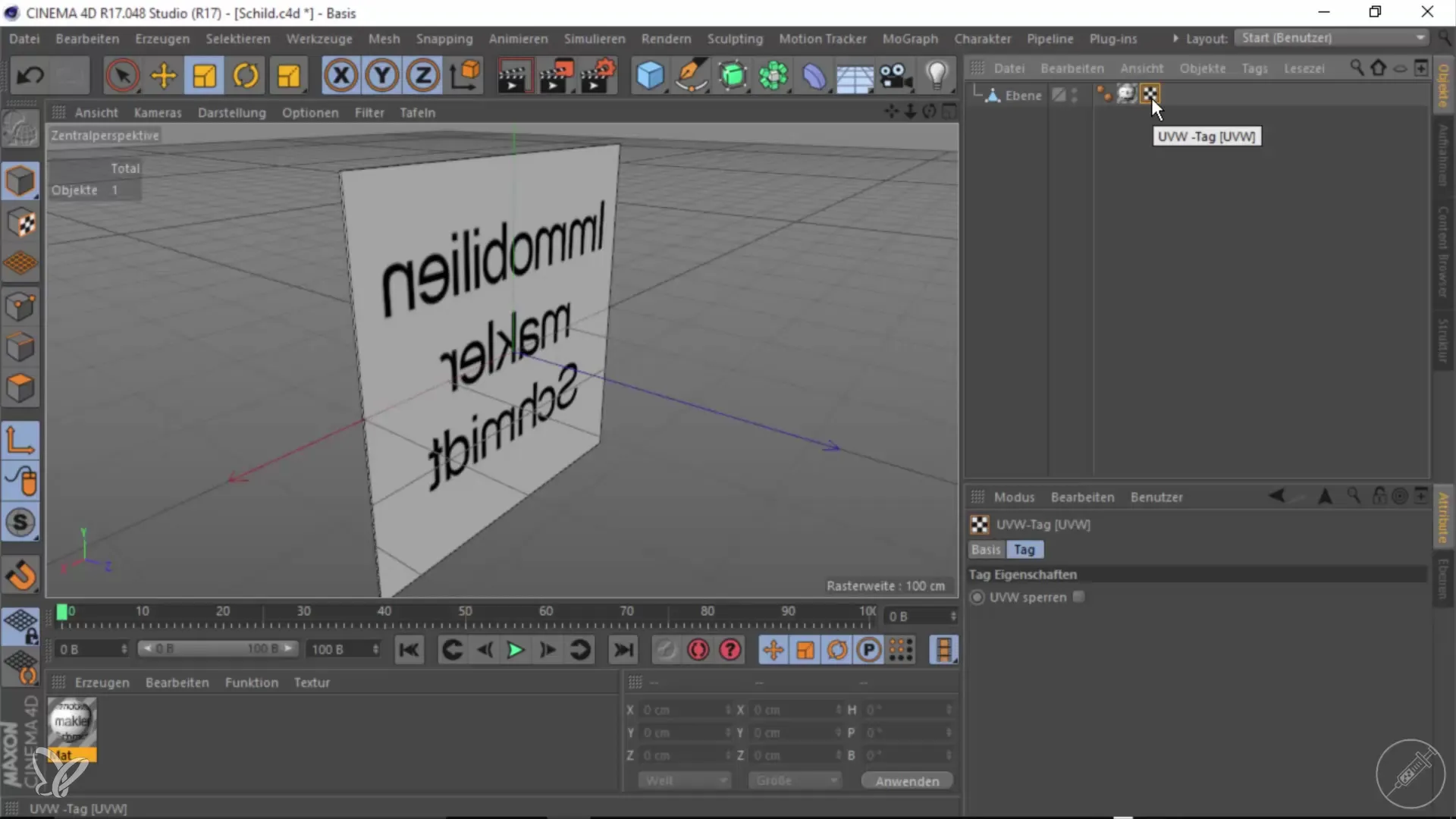Enable the Axis mode tool
Viewport: 1456px width, 819px height.
(x=20, y=440)
